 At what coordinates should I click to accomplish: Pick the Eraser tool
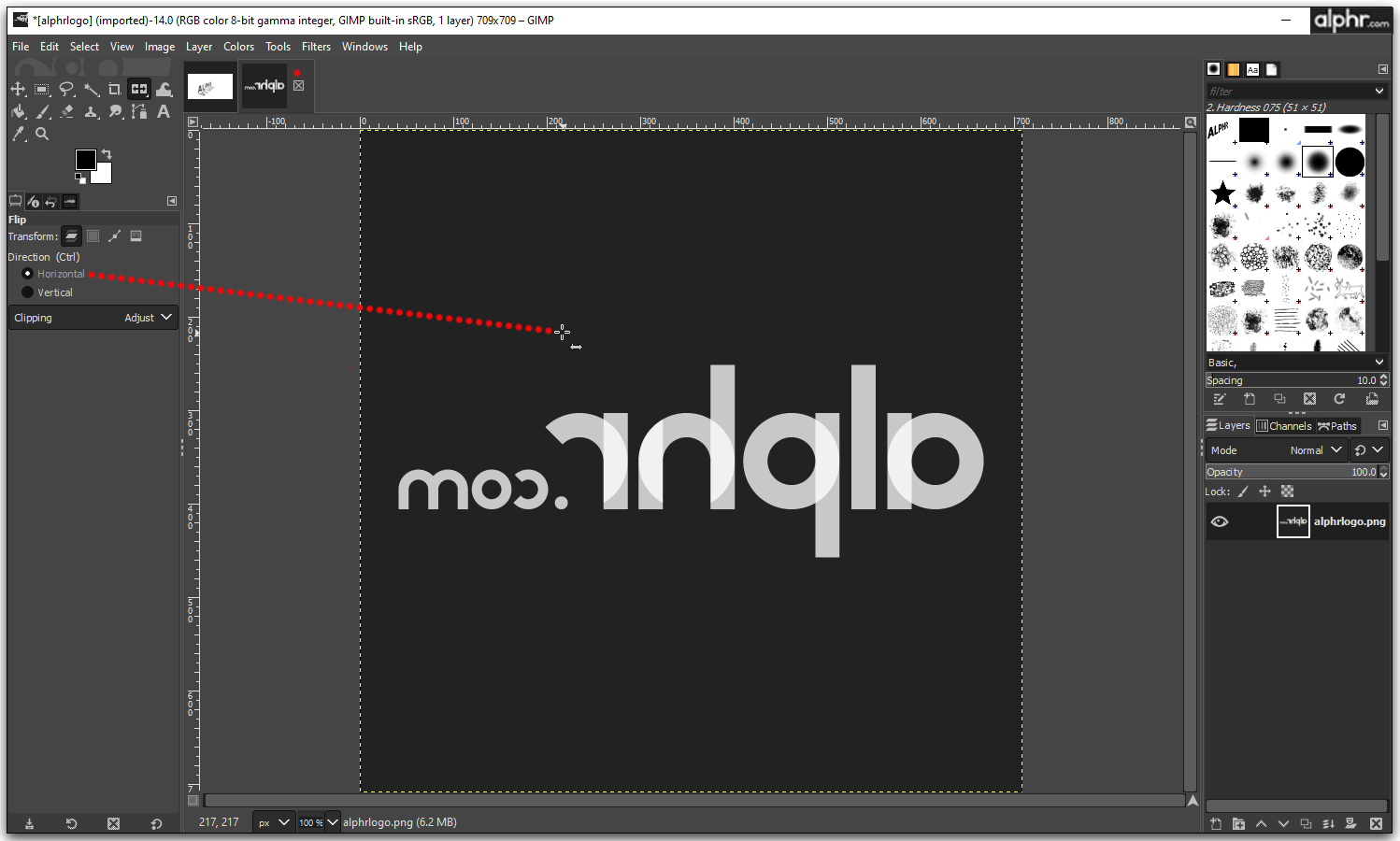(66, 111)
